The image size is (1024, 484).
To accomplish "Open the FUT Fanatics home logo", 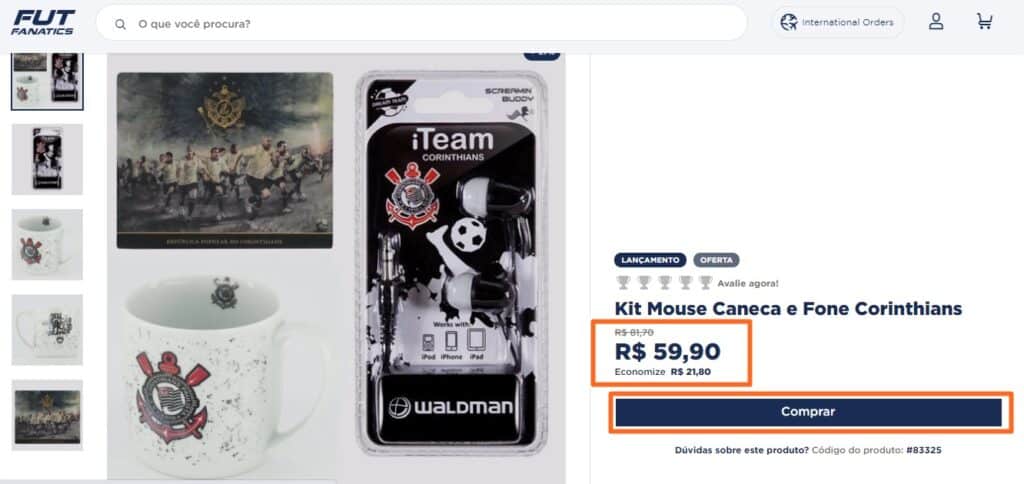I will (43, 22).
